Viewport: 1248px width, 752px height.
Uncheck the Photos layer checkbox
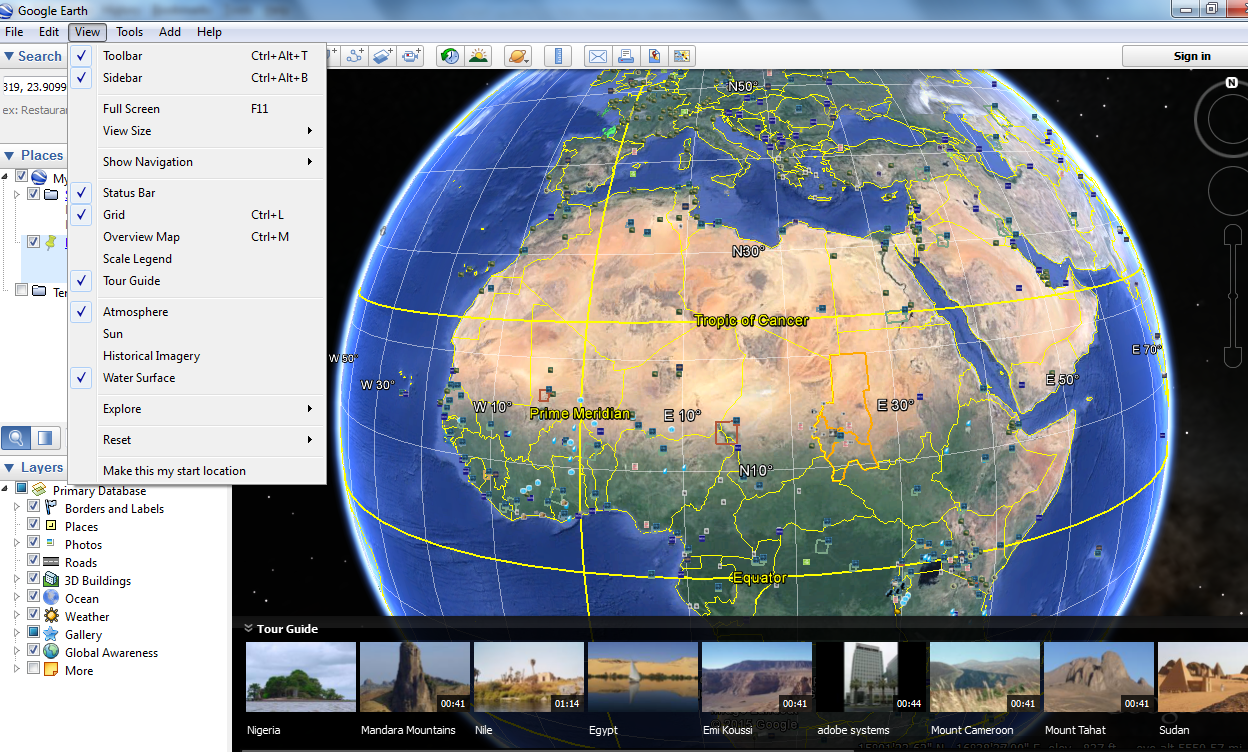click(33, 544)
